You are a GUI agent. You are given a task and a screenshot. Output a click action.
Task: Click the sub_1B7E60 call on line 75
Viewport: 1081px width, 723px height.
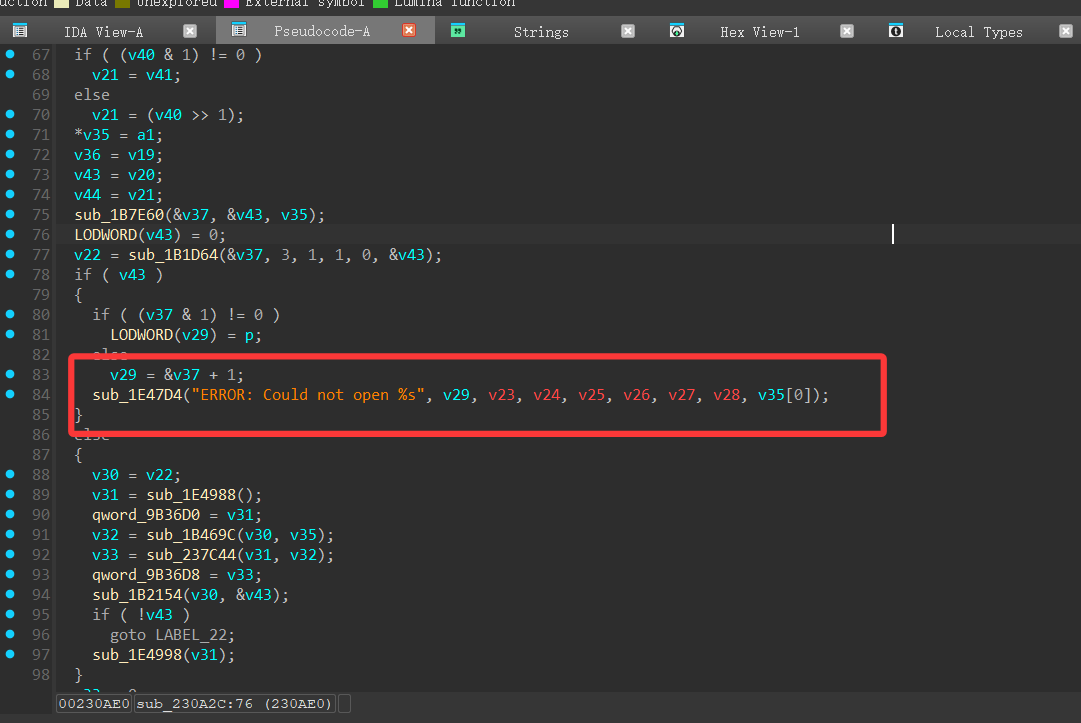119,215
